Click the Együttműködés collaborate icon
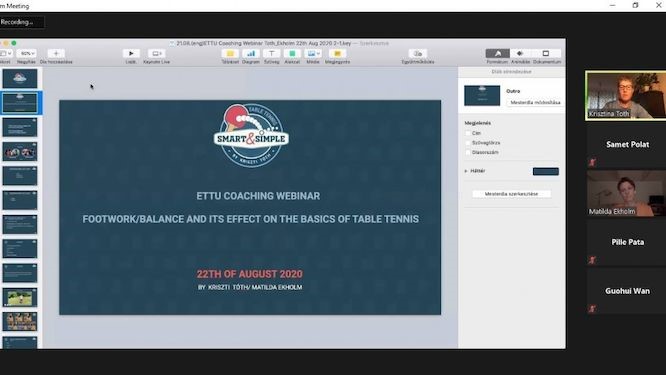 click(x=418, y=54)
